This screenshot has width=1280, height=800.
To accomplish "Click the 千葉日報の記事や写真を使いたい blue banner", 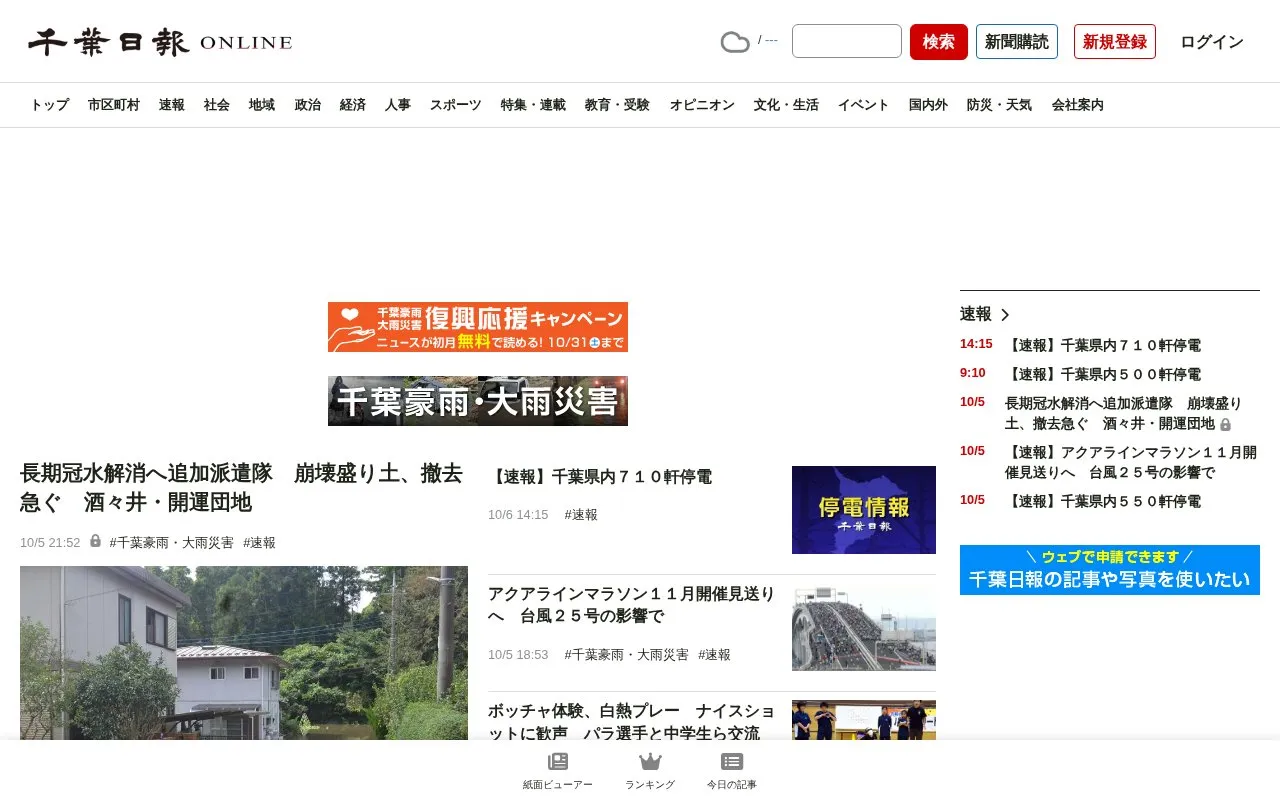I will [x=1110, y=570].
